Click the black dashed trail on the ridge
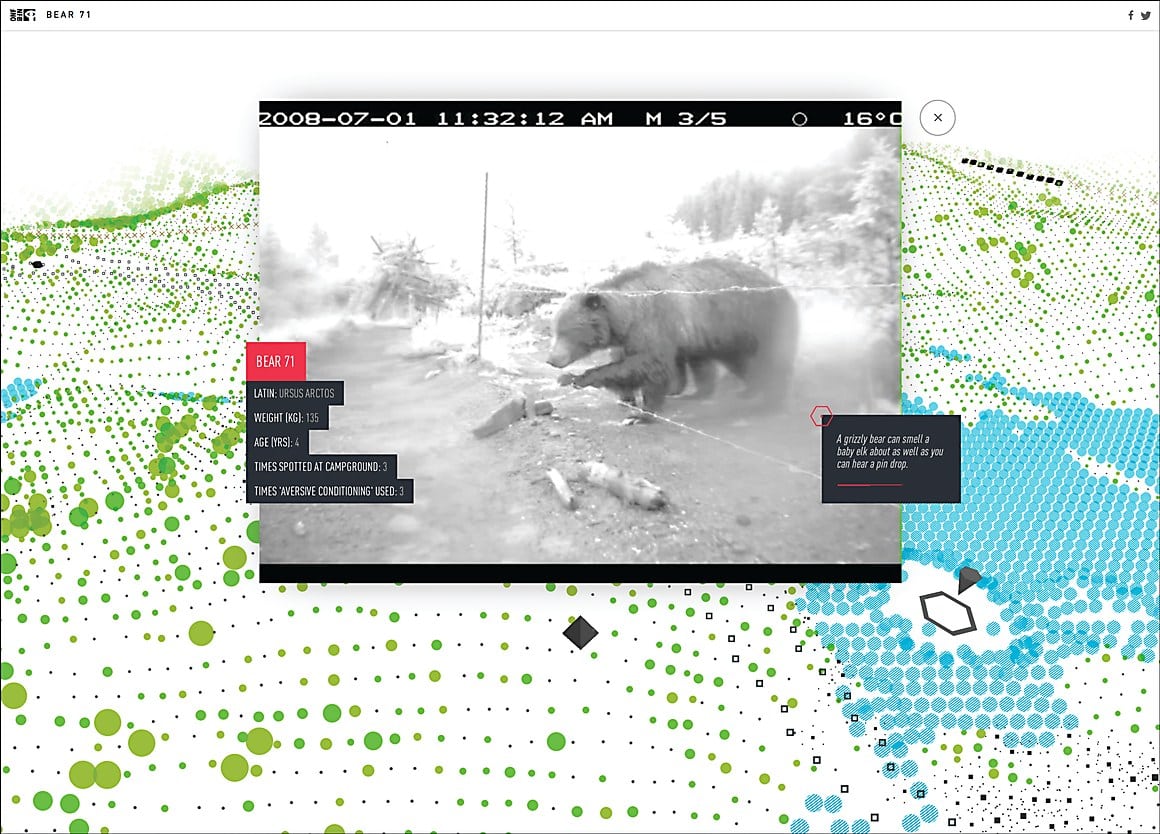 click(1011, 171)
